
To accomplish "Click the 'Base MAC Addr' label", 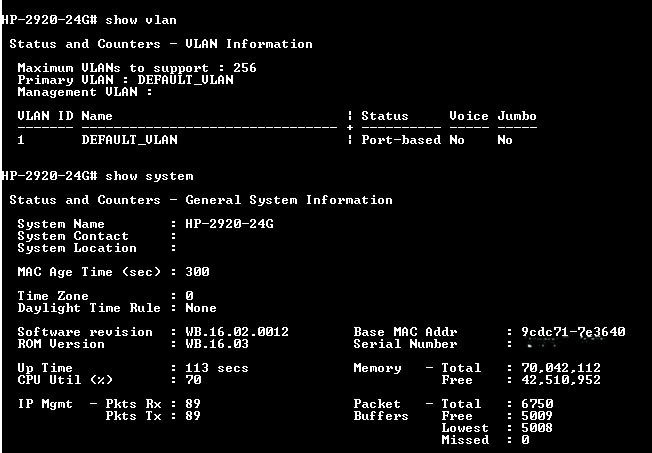I will coord(405,332).
